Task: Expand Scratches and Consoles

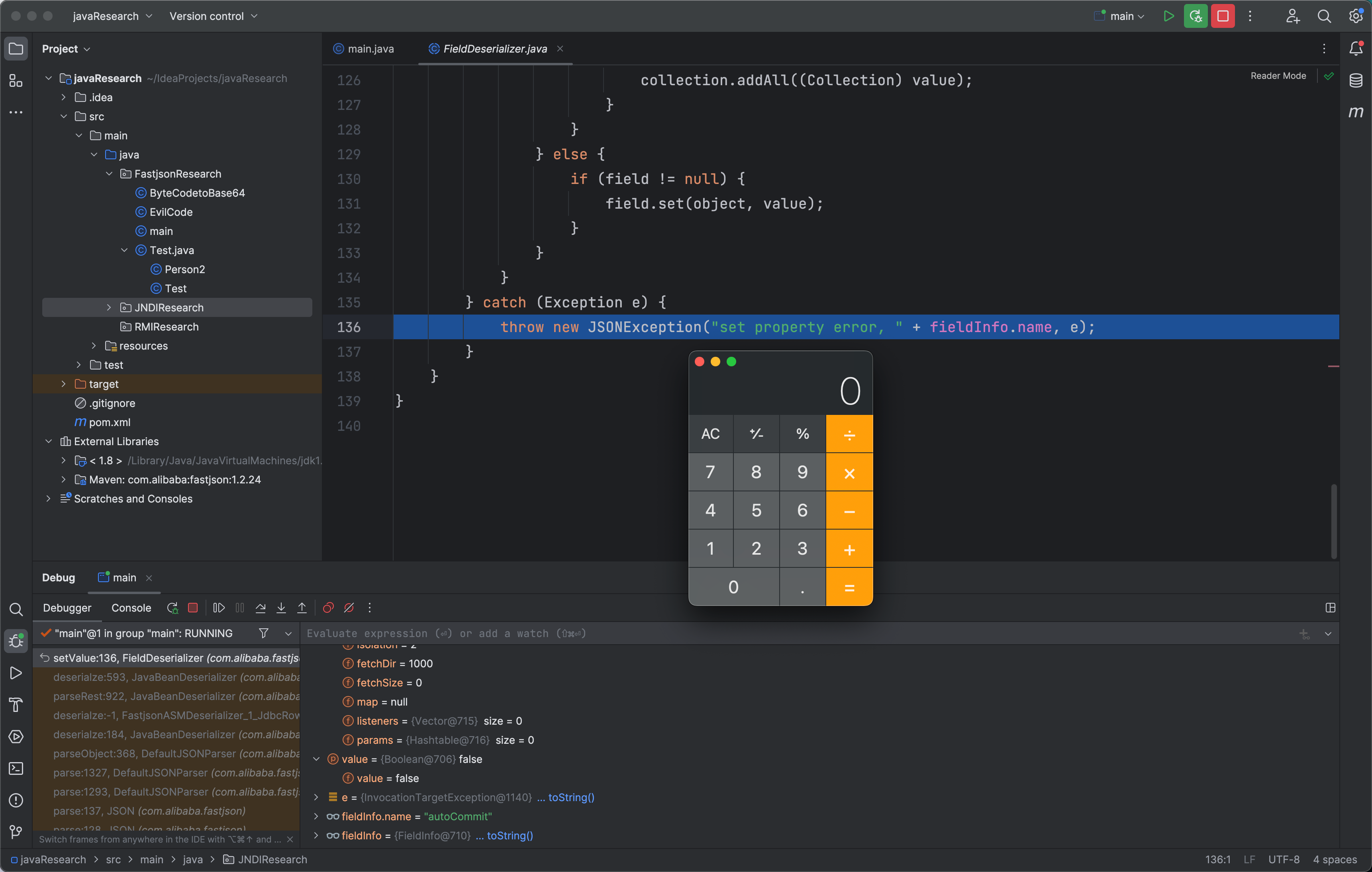Action: (x=49, y=499)
